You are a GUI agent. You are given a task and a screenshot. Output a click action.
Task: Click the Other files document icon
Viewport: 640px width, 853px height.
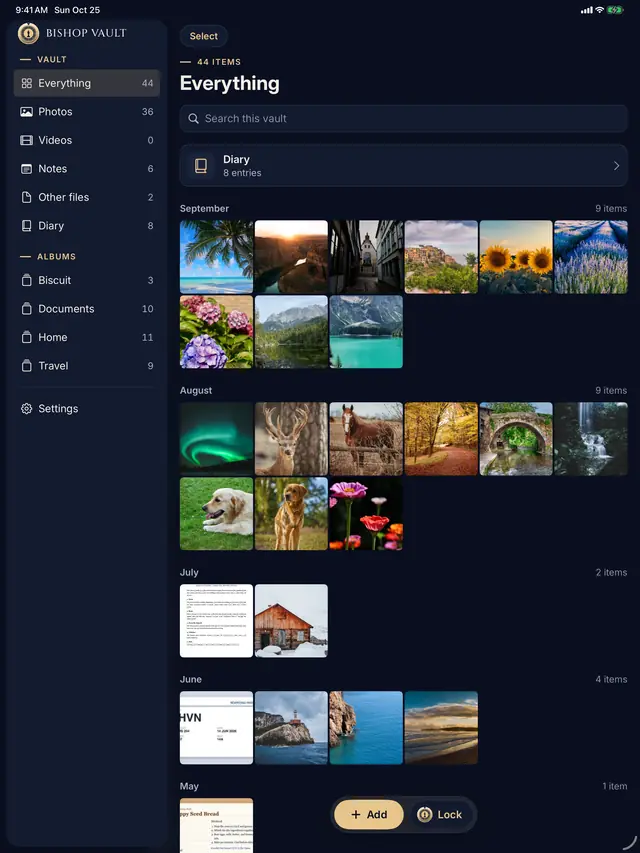click(x=26, y=197)
